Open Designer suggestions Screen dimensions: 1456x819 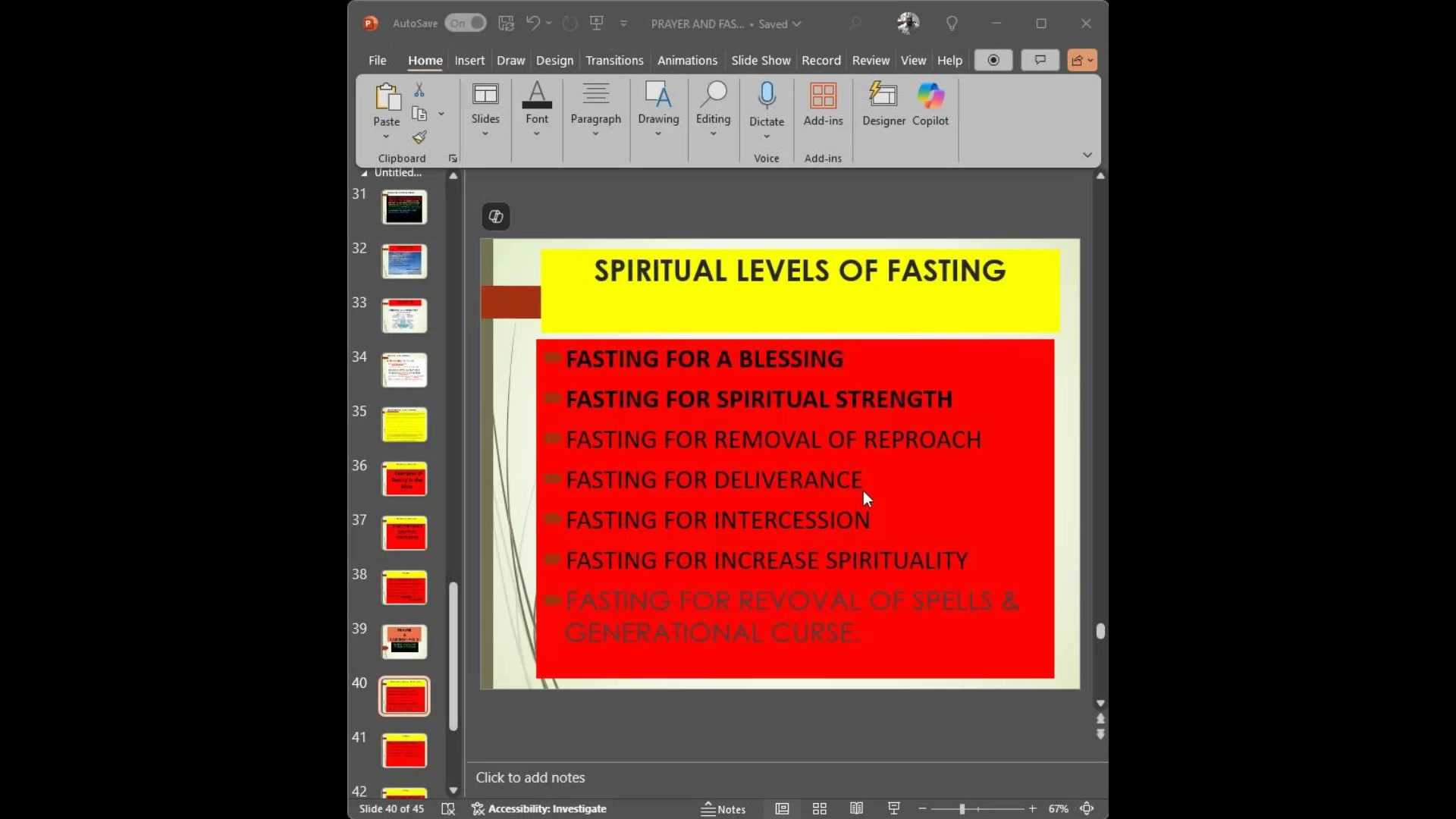tap(883, 105)
